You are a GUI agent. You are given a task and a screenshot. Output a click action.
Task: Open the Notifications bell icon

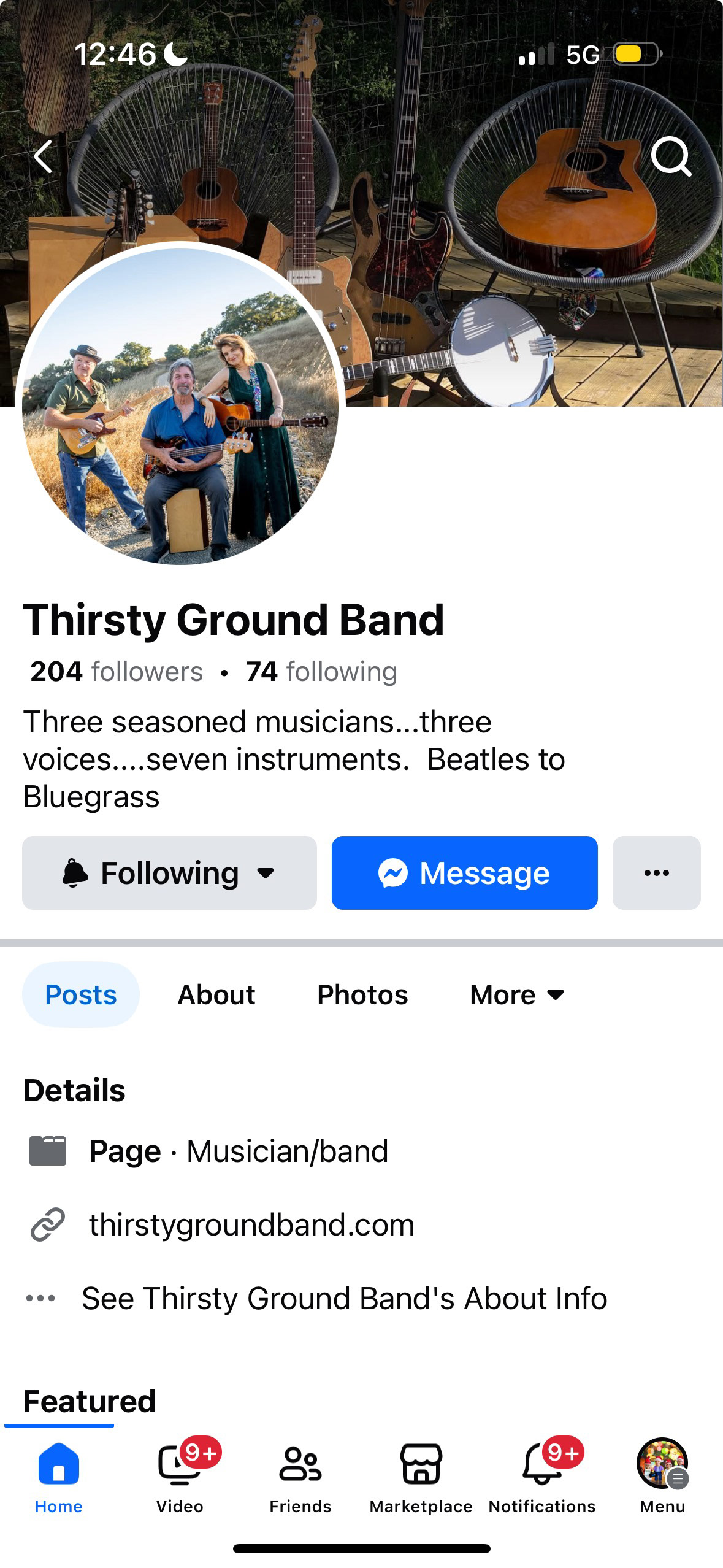(x=542, y=1465)
